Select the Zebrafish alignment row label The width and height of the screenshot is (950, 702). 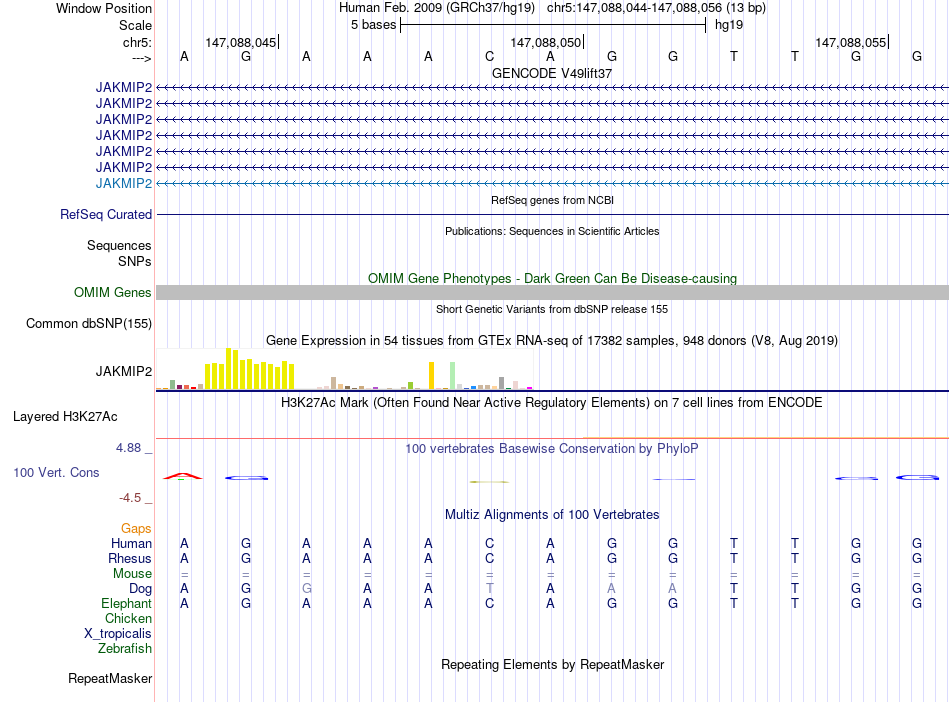pyautogui.click(x=124, y=649)
